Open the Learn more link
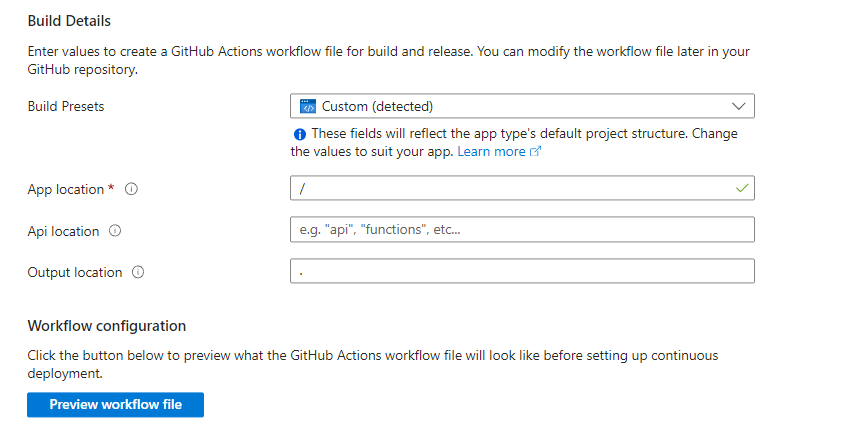Image resolution: width=865 pixels, height=432 pixels. coord(491,152)
